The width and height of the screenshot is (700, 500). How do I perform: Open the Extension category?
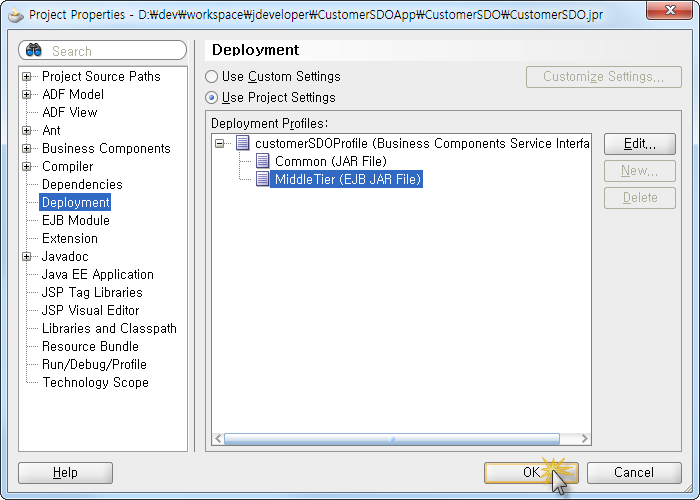pos(70,238)
